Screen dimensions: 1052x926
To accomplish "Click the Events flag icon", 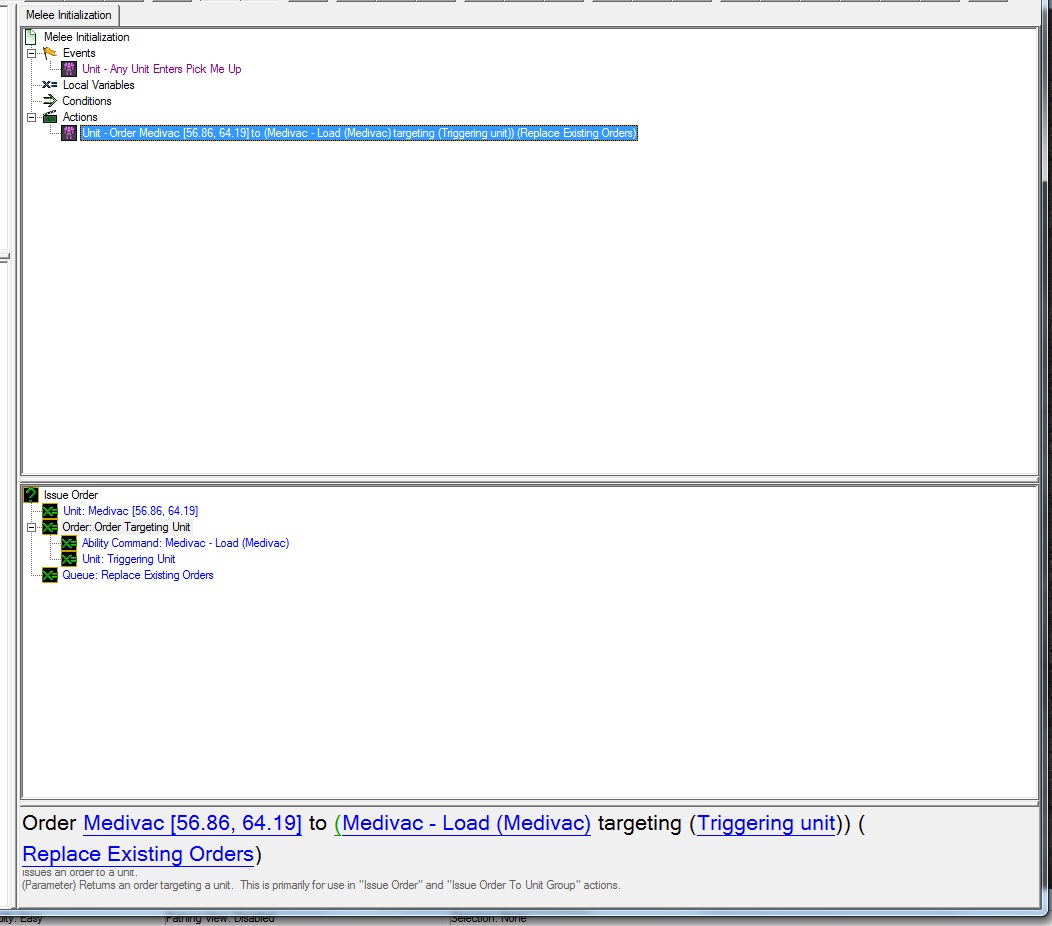I will pyautogui.click(x=50, y=53).
